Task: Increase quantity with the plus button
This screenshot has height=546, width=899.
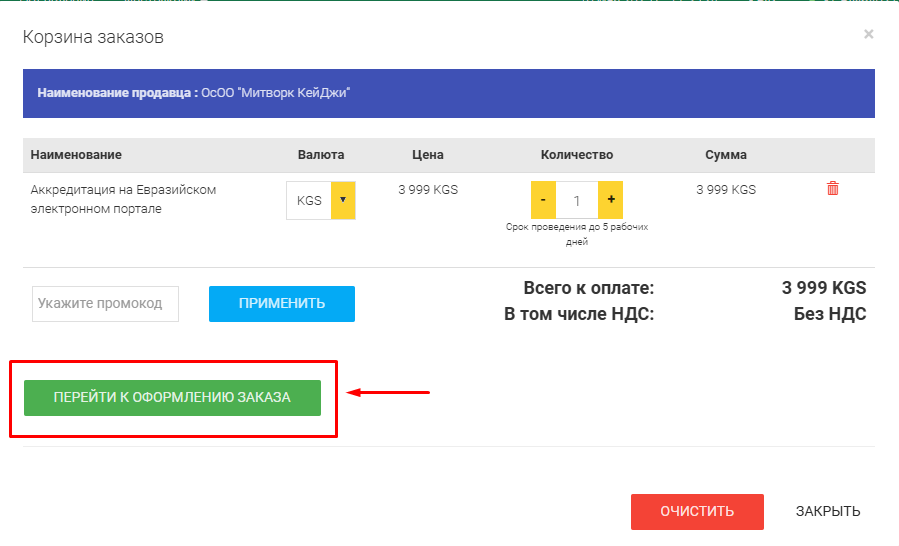Action: click(x=611, y=200)
